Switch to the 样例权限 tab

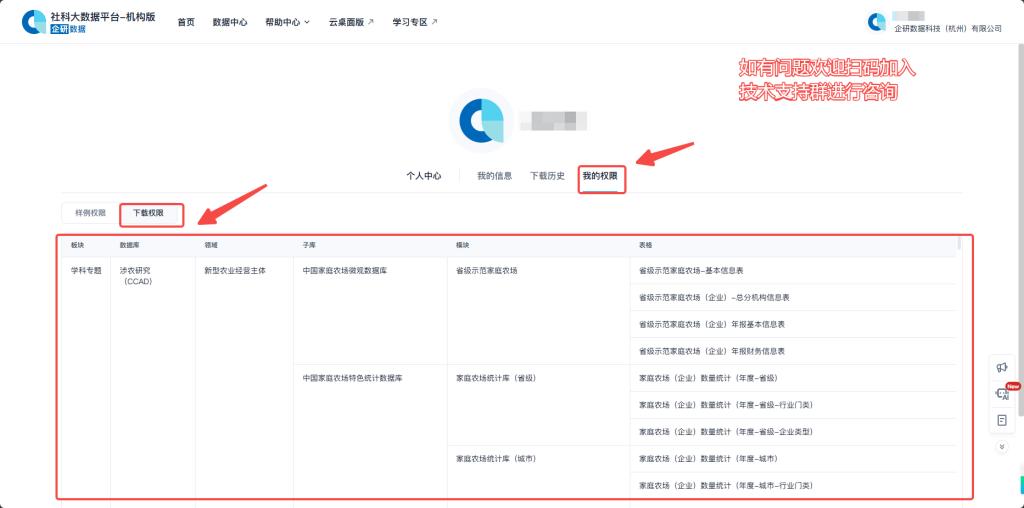click(x=90, y=213)
